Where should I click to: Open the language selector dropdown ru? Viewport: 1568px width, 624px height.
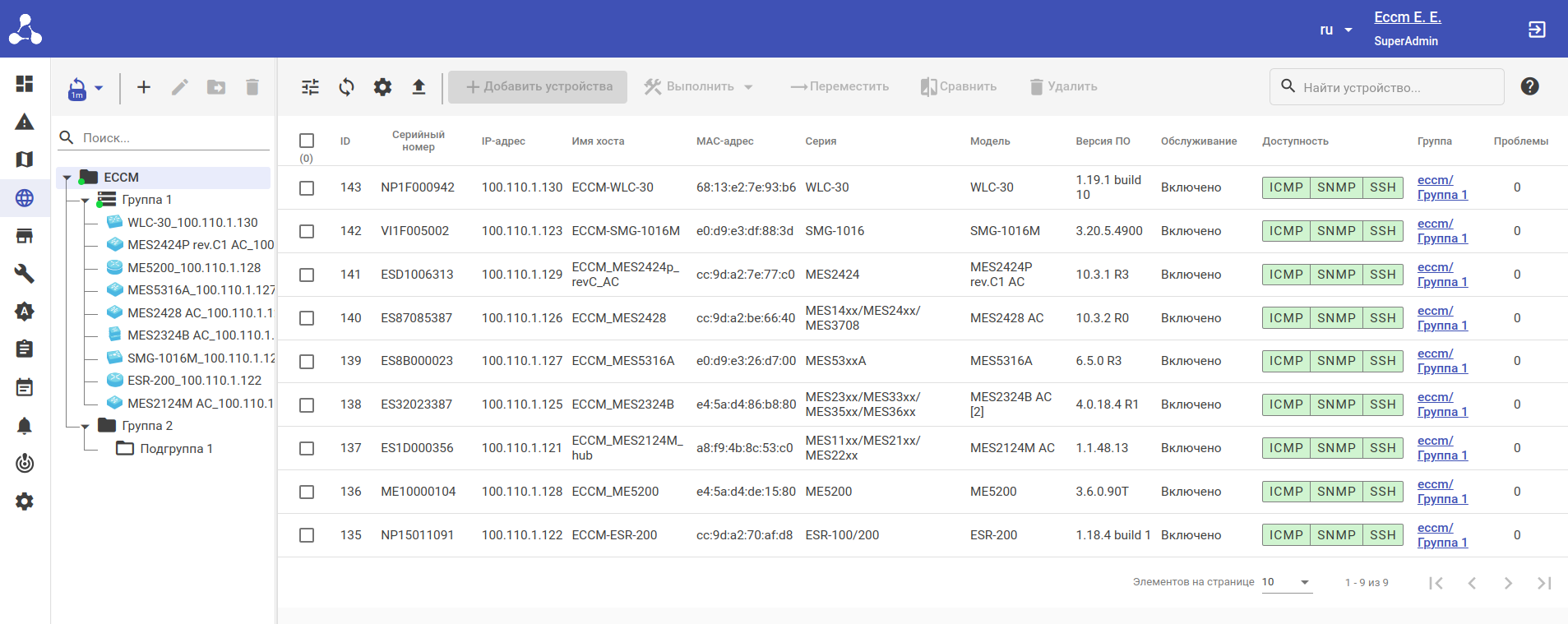[x=1335, y=30]
